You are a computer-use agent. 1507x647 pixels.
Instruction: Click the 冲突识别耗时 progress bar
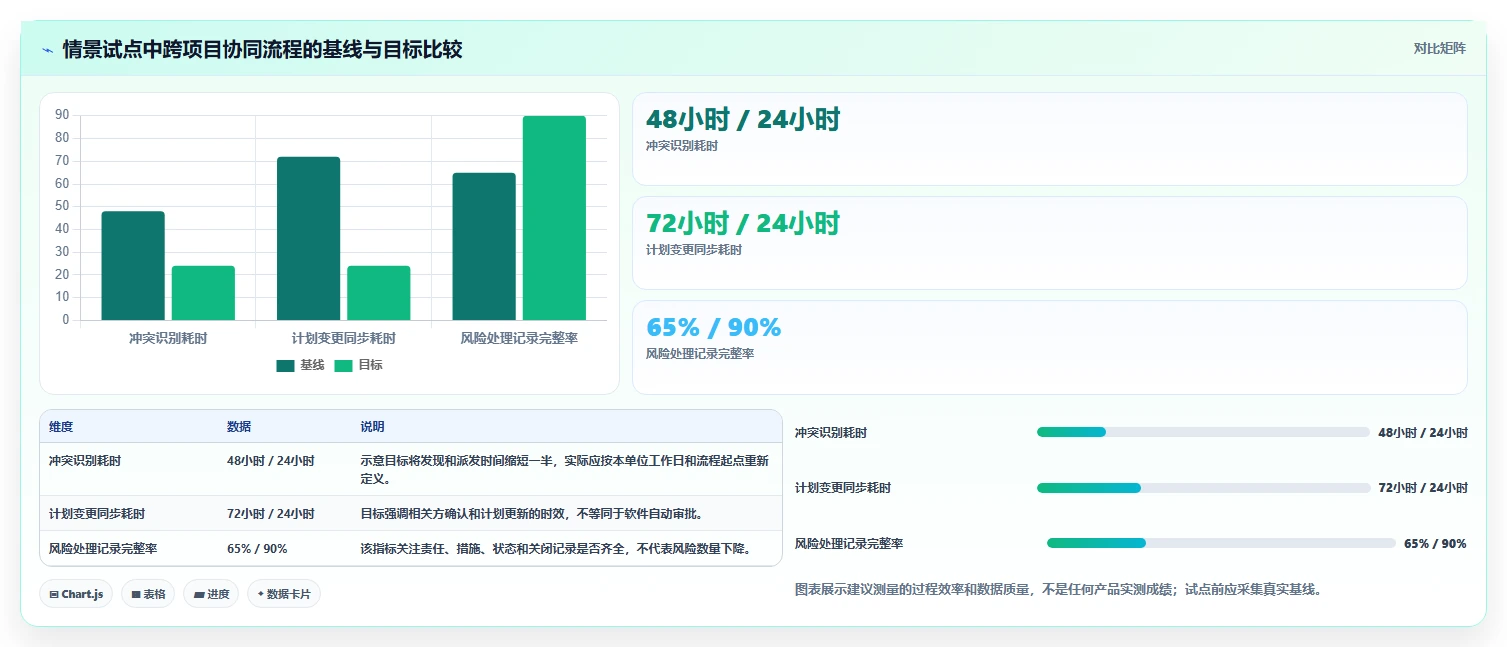tap(1203, 432)
